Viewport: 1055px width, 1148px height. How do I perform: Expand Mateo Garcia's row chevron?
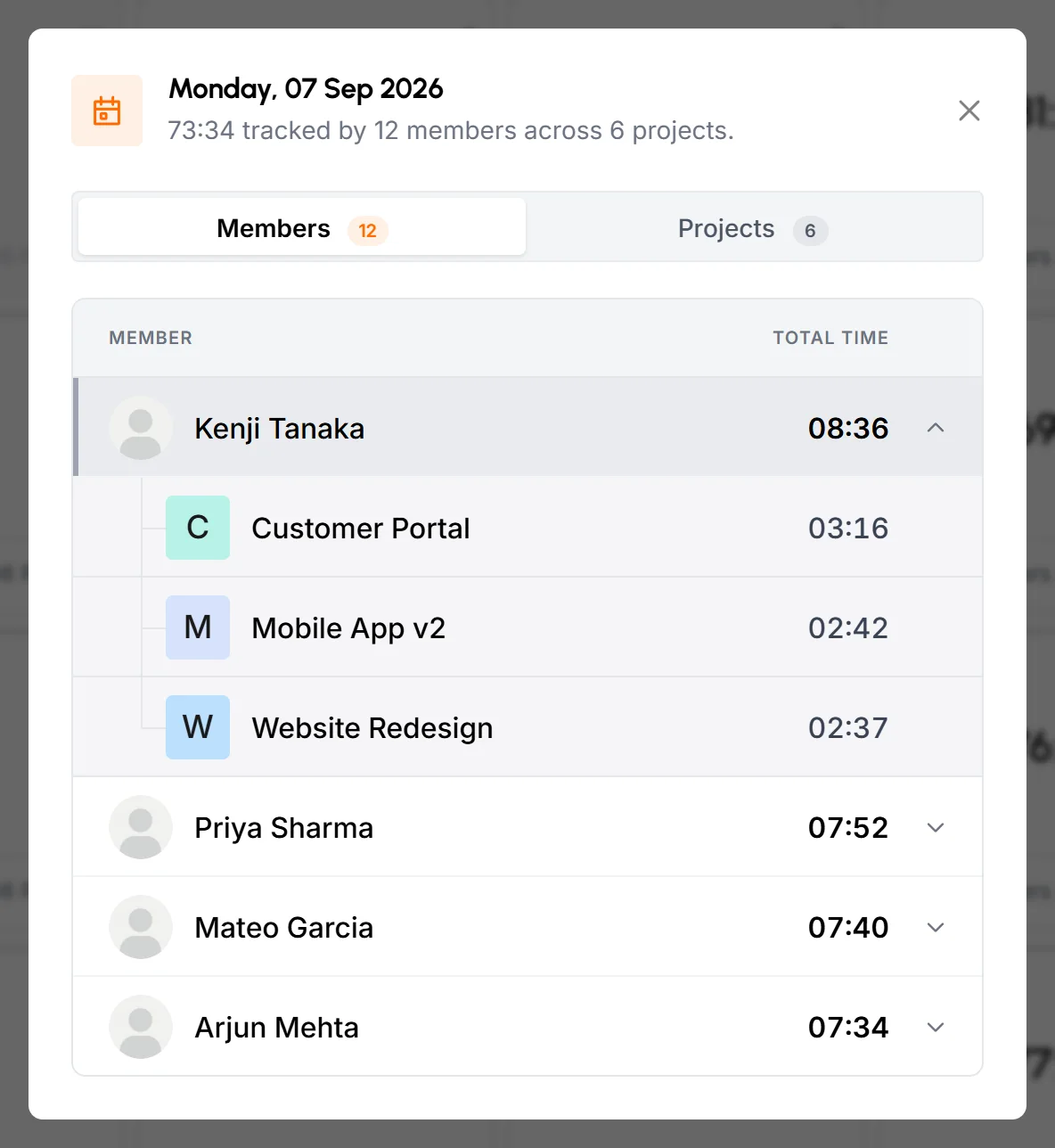click(936, 927)
